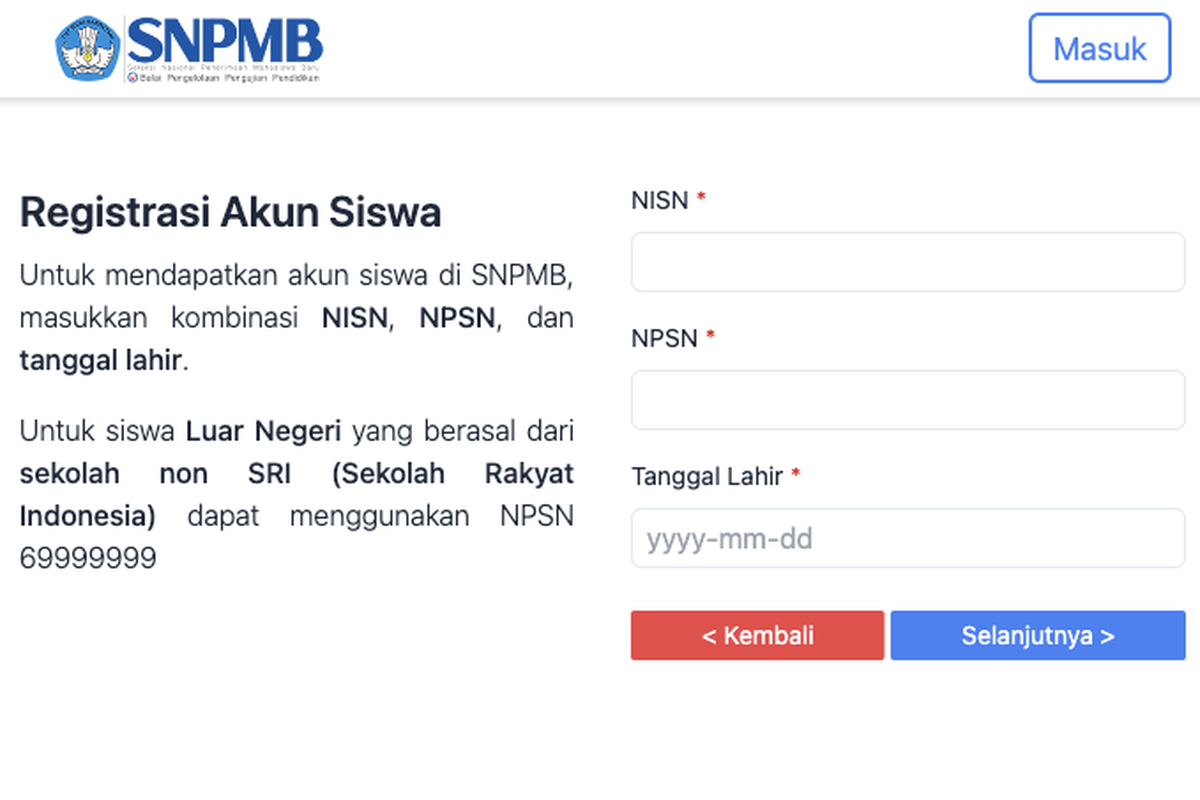The image size is (1200, 800).
Task: Open the Tanggal Lahir date field
Action: pos(907,539)
